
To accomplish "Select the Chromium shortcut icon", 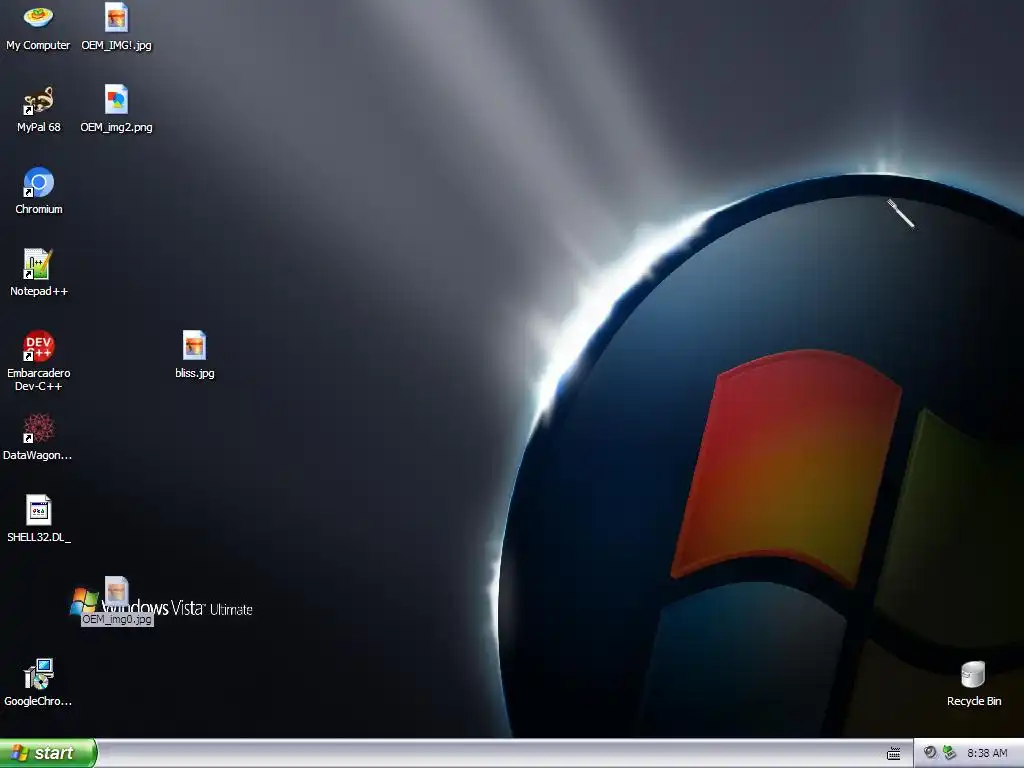I will coord(39,182).
